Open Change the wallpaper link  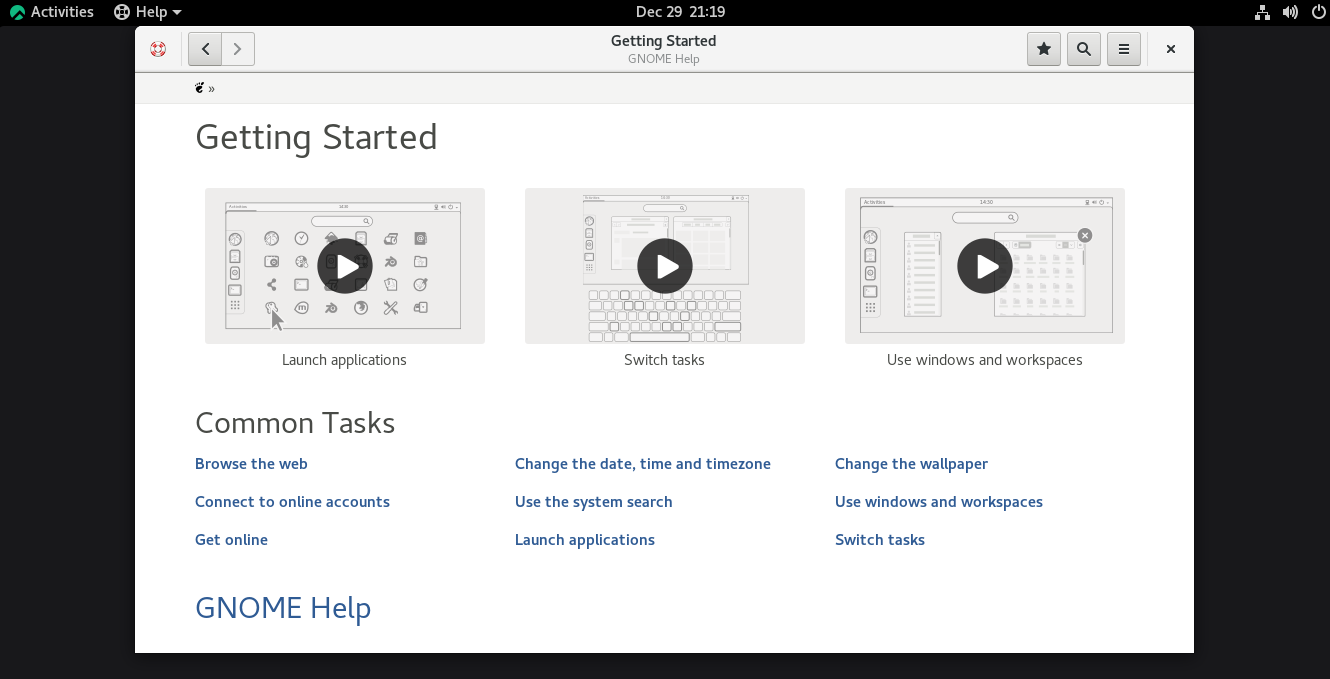(x=911, y=464)
